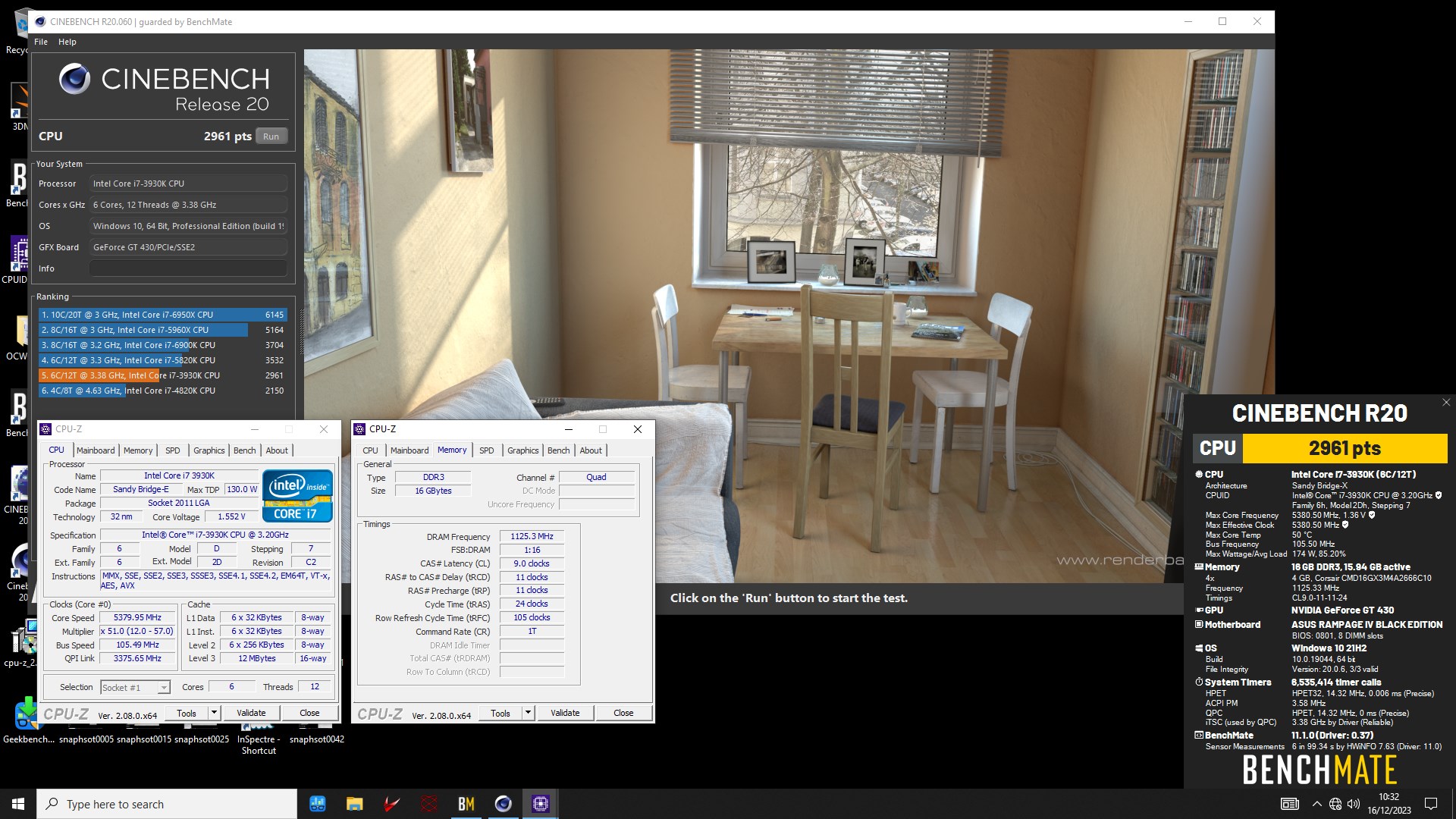Select highlighted ranking row i7-3930K CPU
The height and width of the screenshot is (819, 1456).
click(x=162, y=375)
